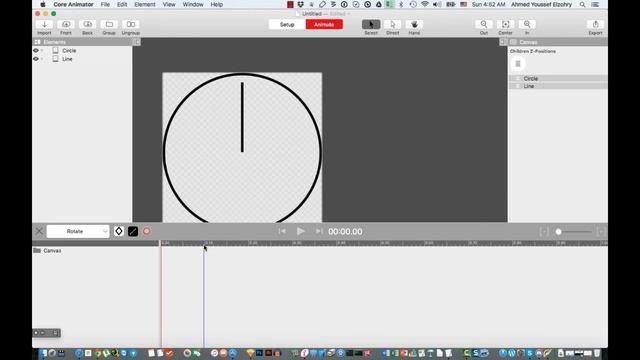Activate the Hand pan tool

[x=414, y=24]
